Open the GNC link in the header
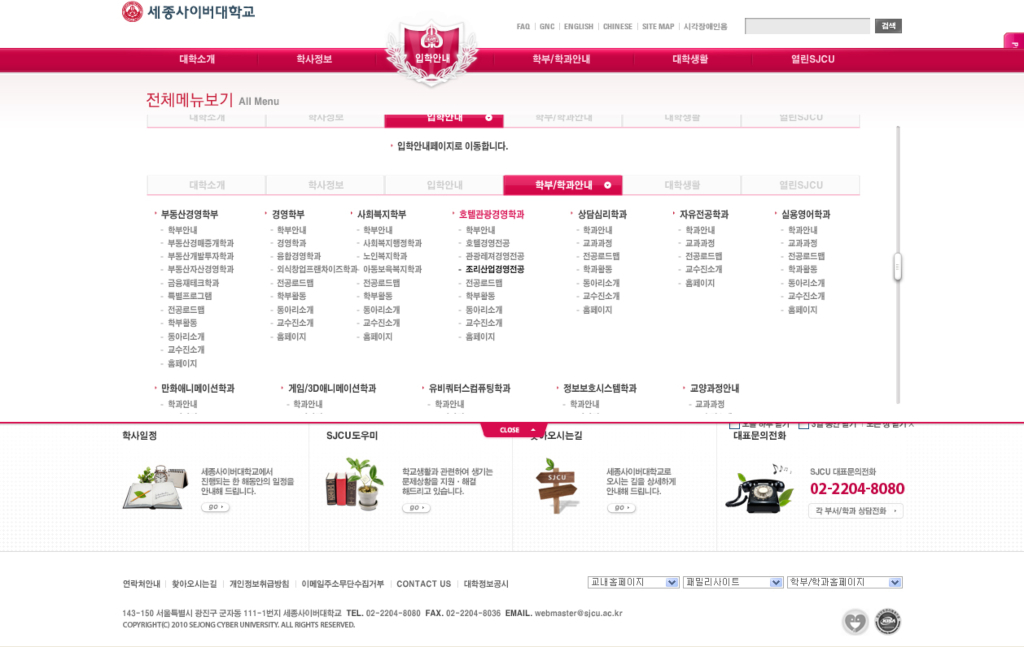1024x647 pixels. click(x=547, y=27)
